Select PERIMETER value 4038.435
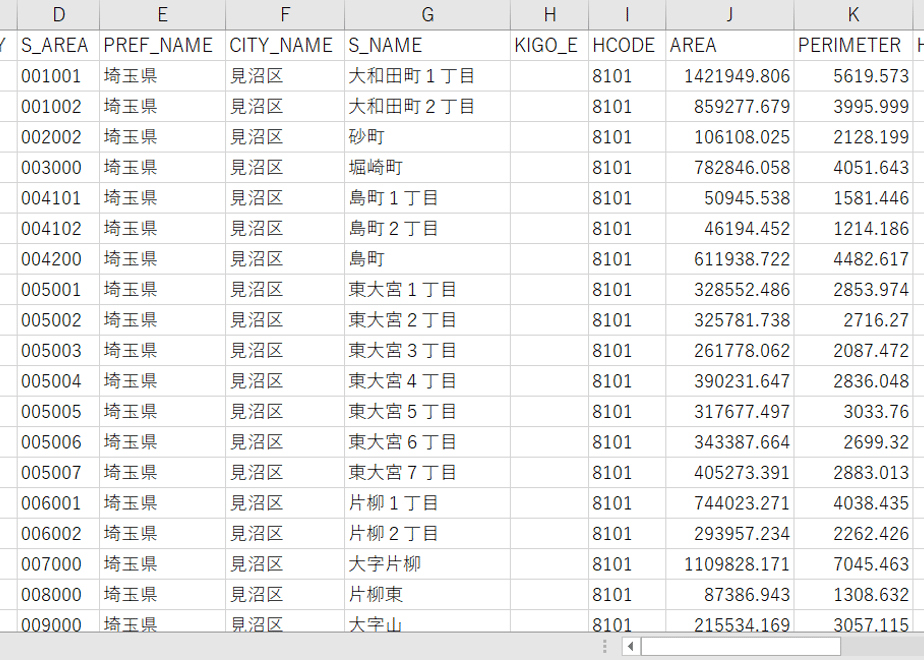The width and height of the screenshot is (924, 660). tap(853, 503)
